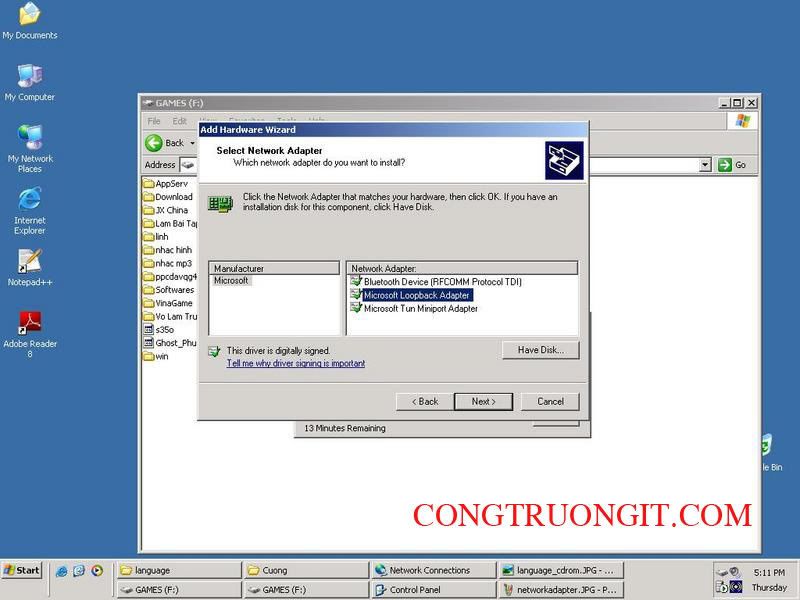Switch to the language folder taskbar button
Screen dimensions: 800x600
(179, 570)
